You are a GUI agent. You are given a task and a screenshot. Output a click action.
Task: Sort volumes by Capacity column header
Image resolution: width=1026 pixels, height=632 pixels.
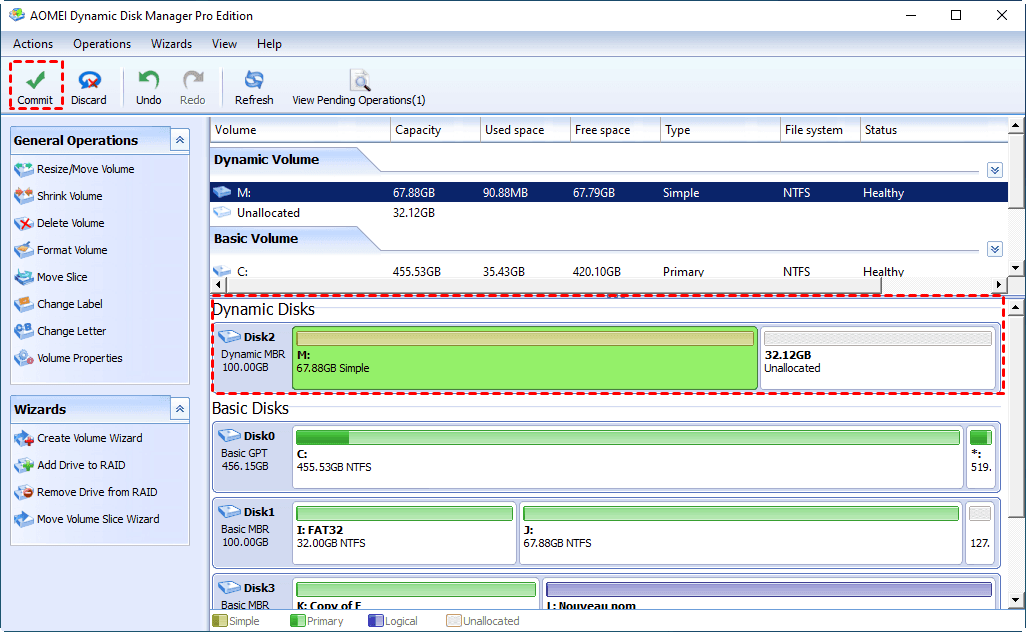(418, 130)
